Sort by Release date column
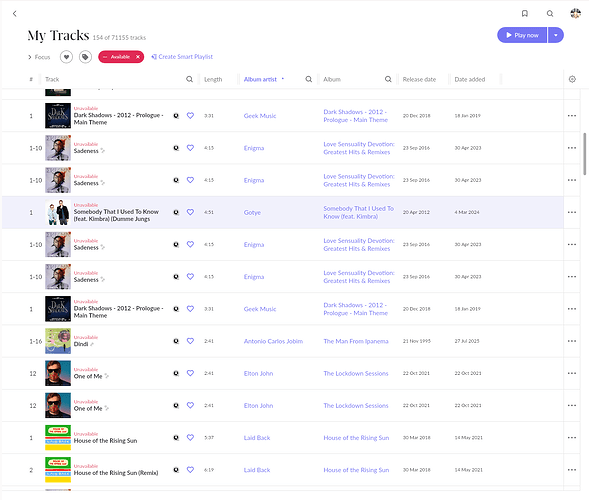 pyautogui.click(x=419, y=79)
